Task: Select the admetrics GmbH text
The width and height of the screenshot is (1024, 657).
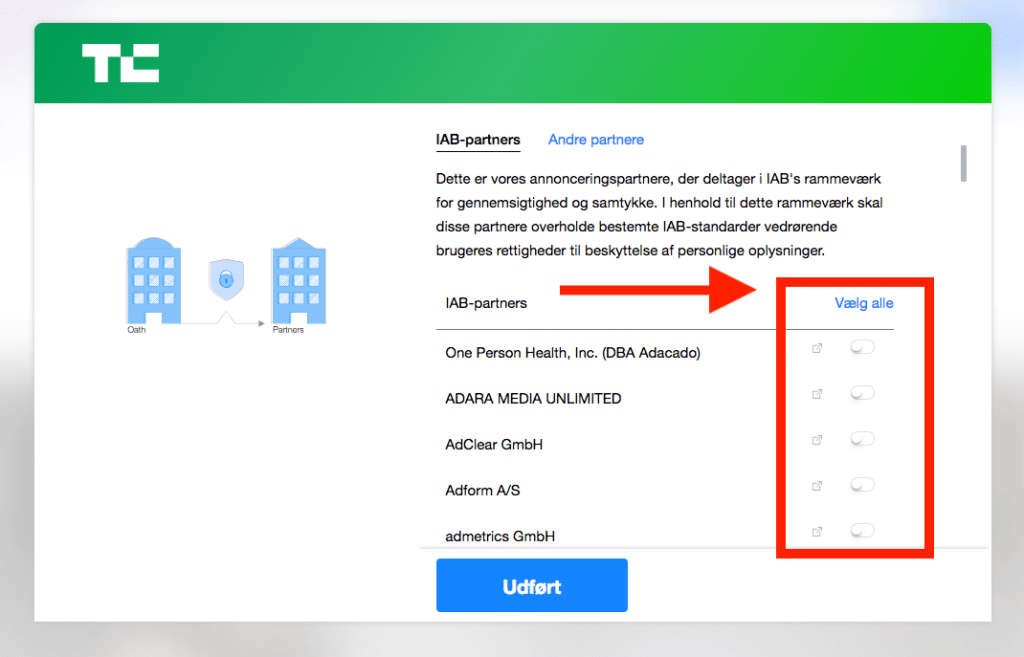Action: point(500,536)
